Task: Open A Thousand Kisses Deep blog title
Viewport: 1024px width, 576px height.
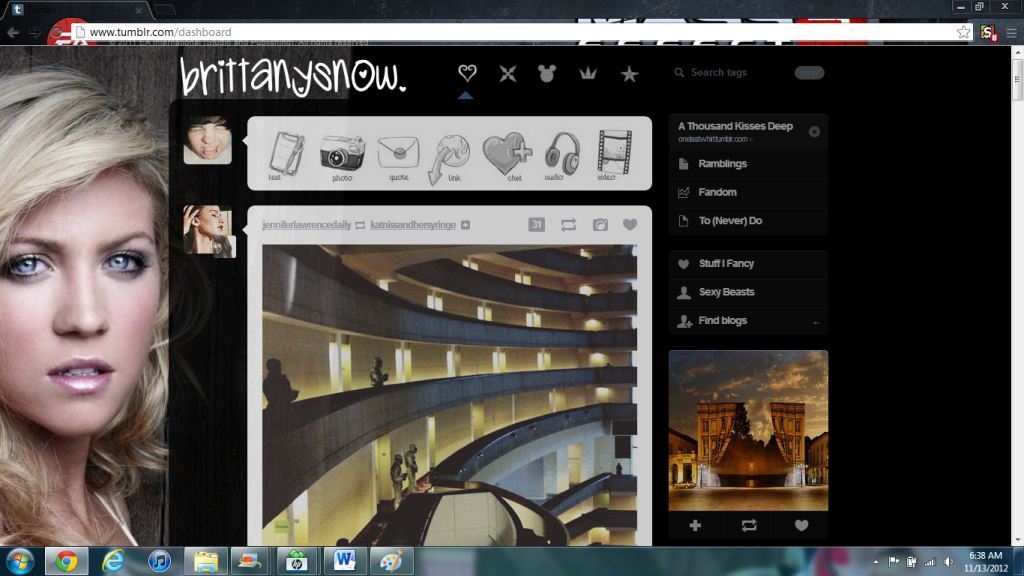Action: (x=735, y=126)
